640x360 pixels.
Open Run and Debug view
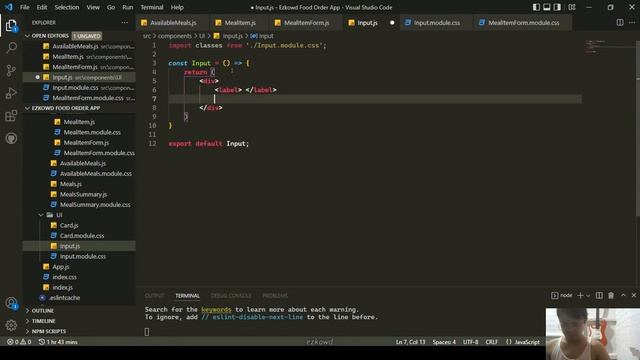click(11, 93)
